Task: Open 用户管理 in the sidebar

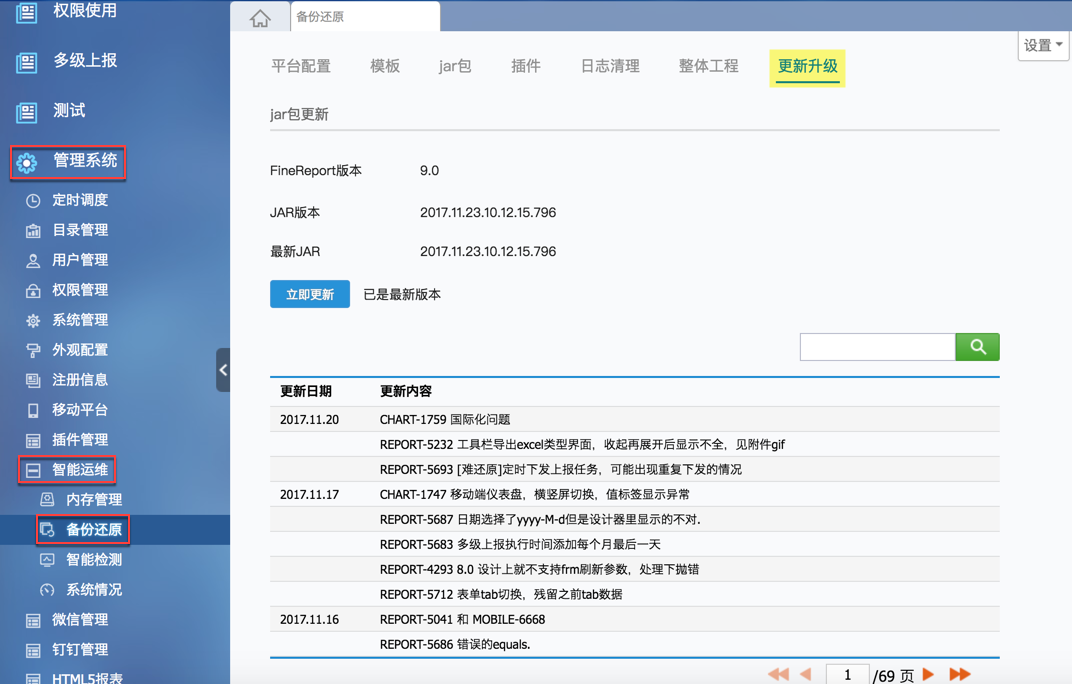Action: [80, 261]
